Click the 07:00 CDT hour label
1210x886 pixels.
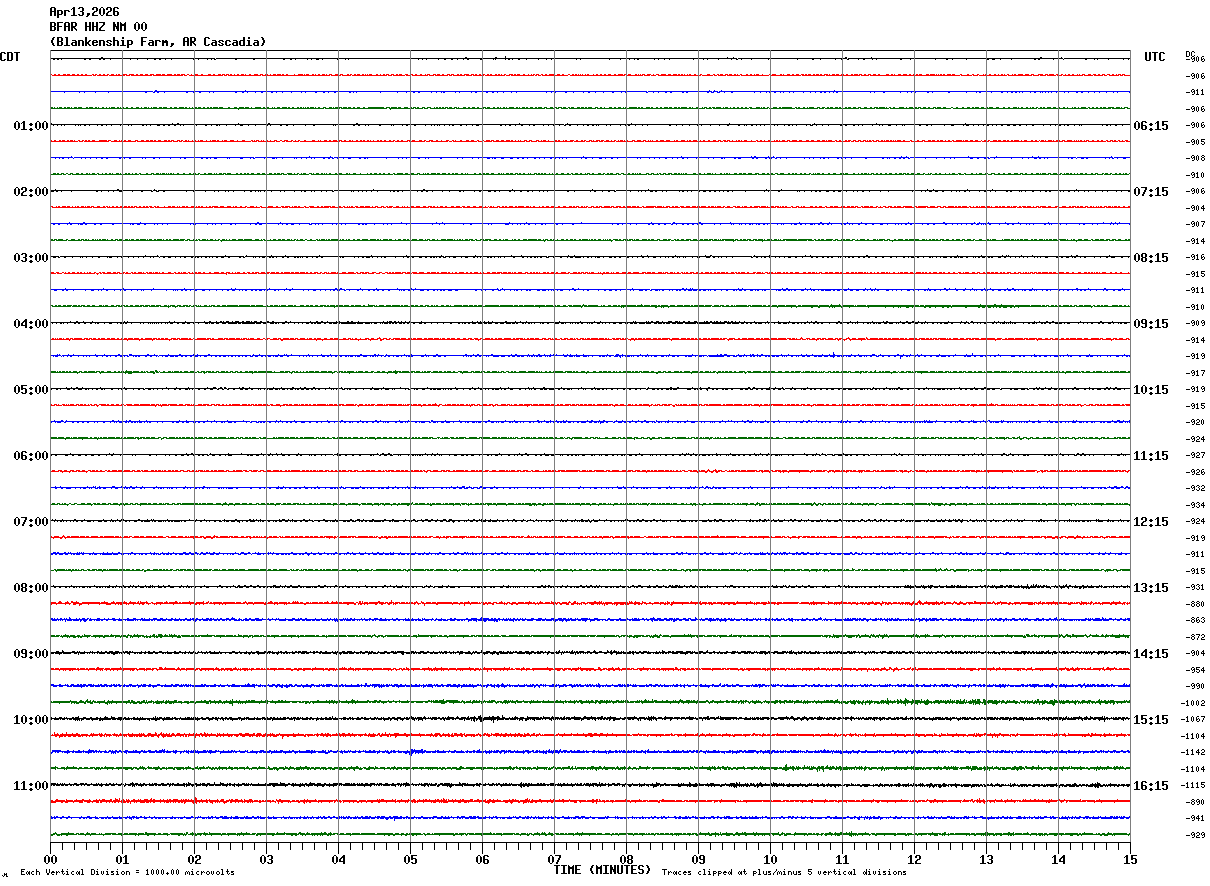point(31,522)
